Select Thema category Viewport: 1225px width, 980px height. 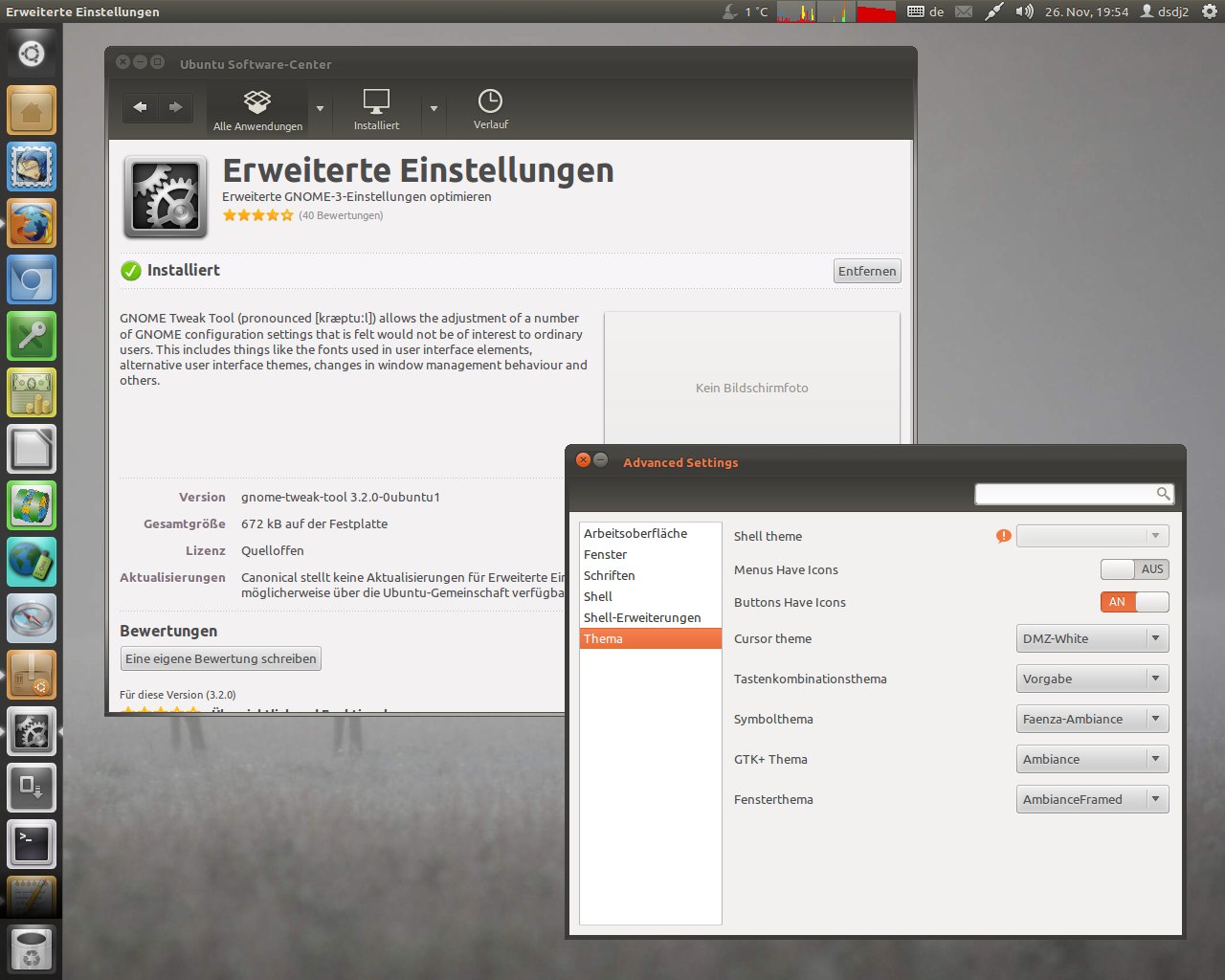click(651, 638)
